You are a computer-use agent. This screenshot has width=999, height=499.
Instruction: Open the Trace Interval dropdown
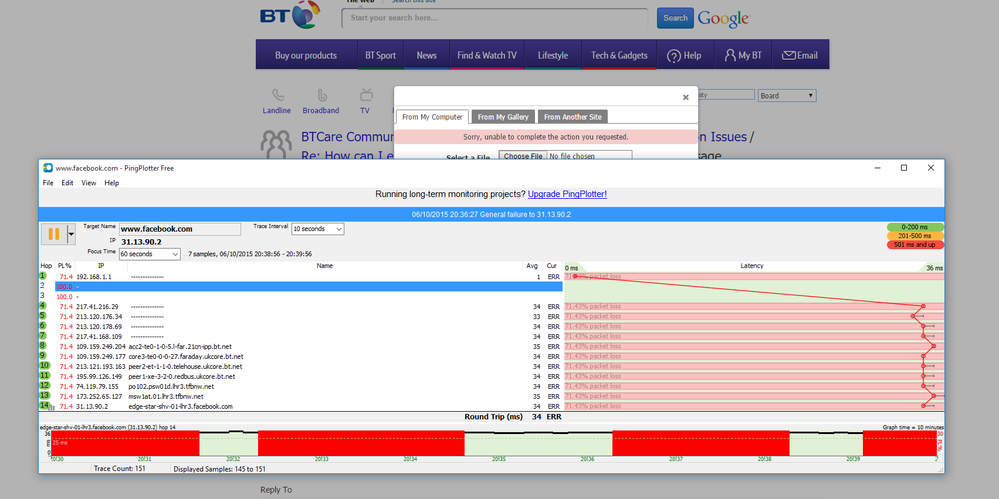click(317, 228)
